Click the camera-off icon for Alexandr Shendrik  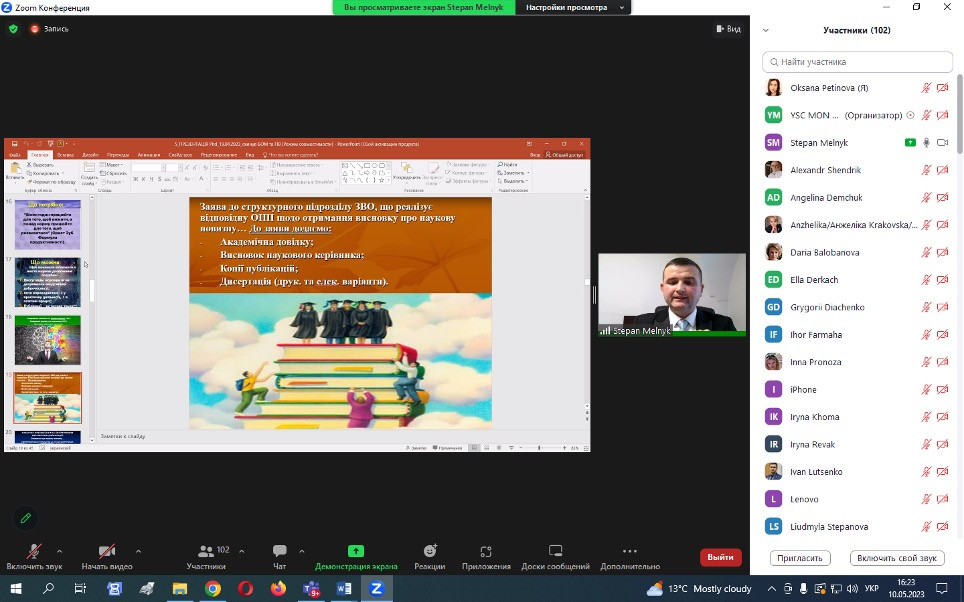coord(942,170)
